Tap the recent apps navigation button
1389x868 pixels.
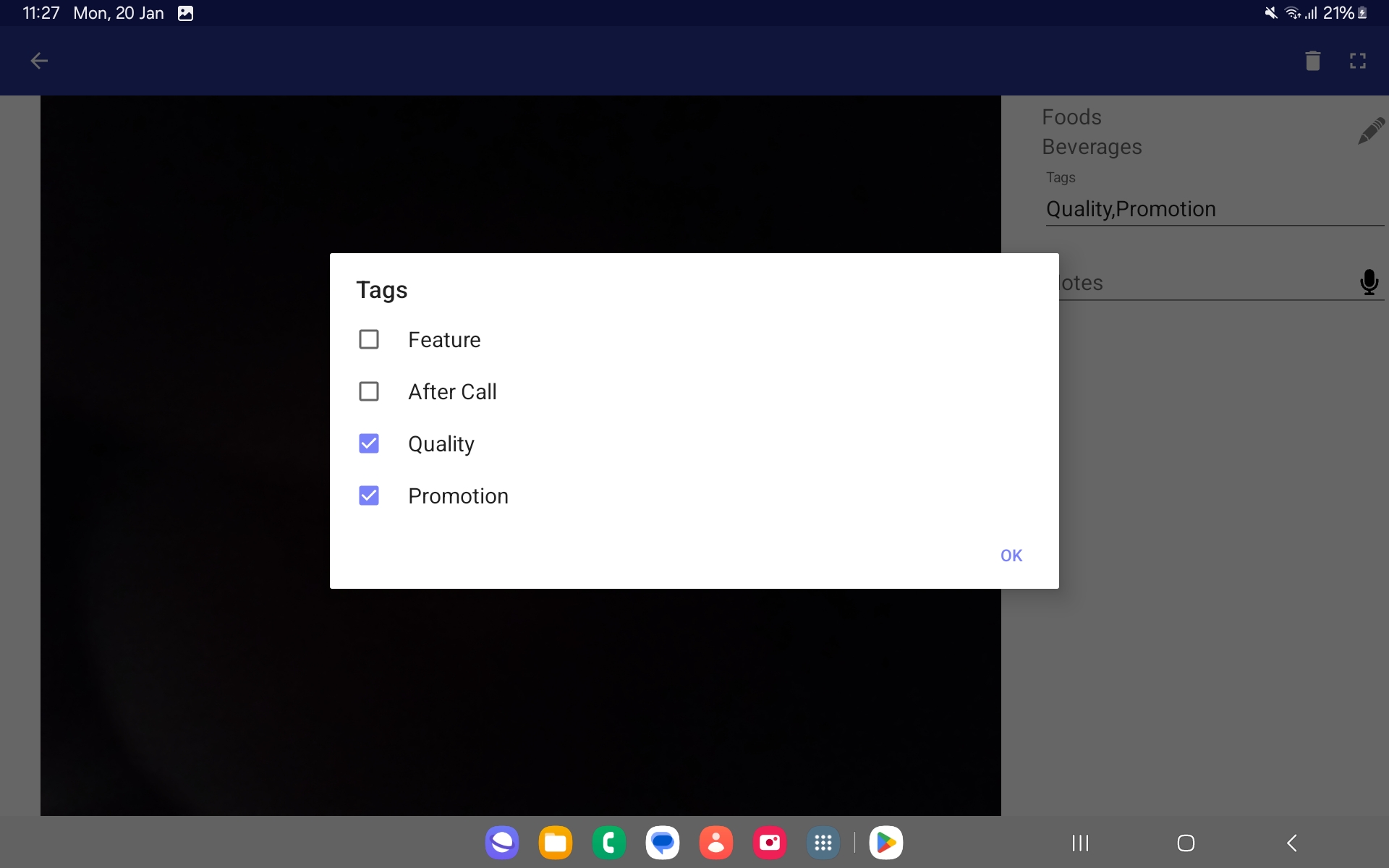pyautogui.click(x=1080, y=843)
